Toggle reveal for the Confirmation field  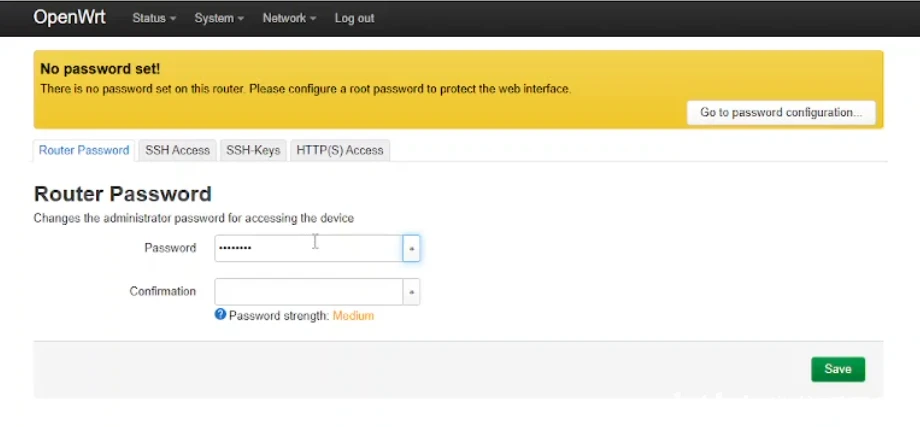[411, 291]
